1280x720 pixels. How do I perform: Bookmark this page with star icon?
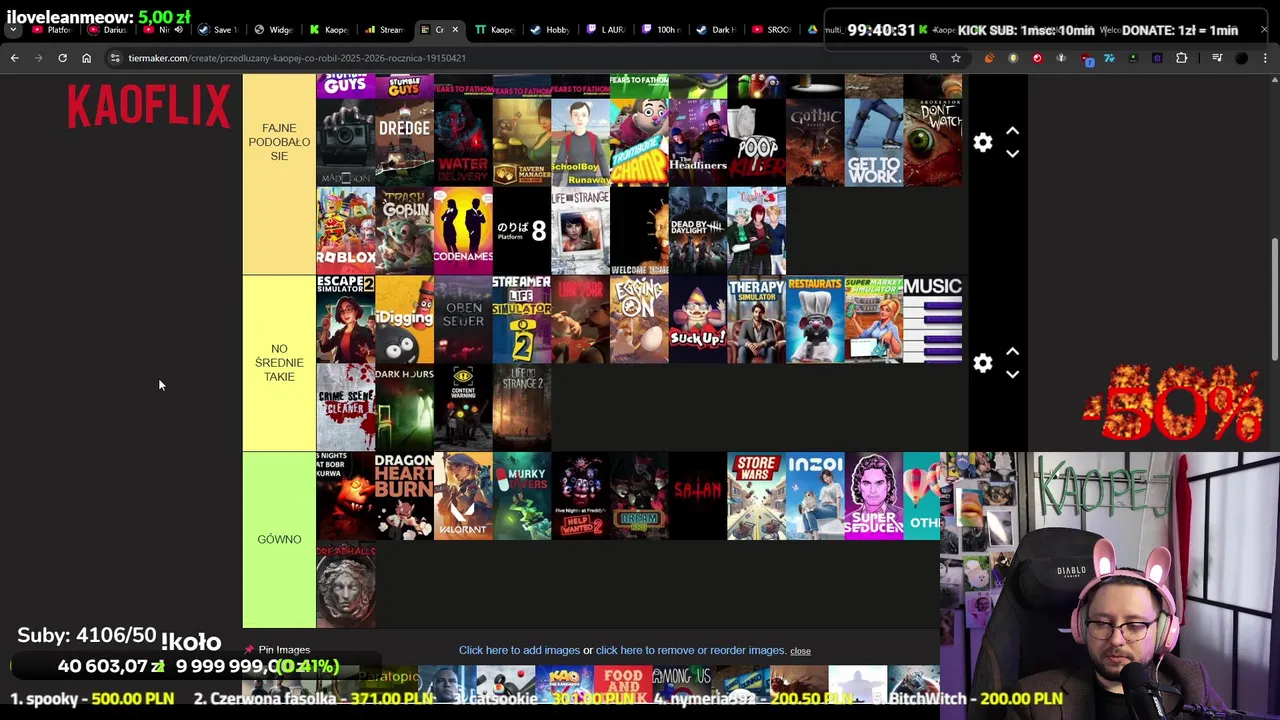(956, 58)
